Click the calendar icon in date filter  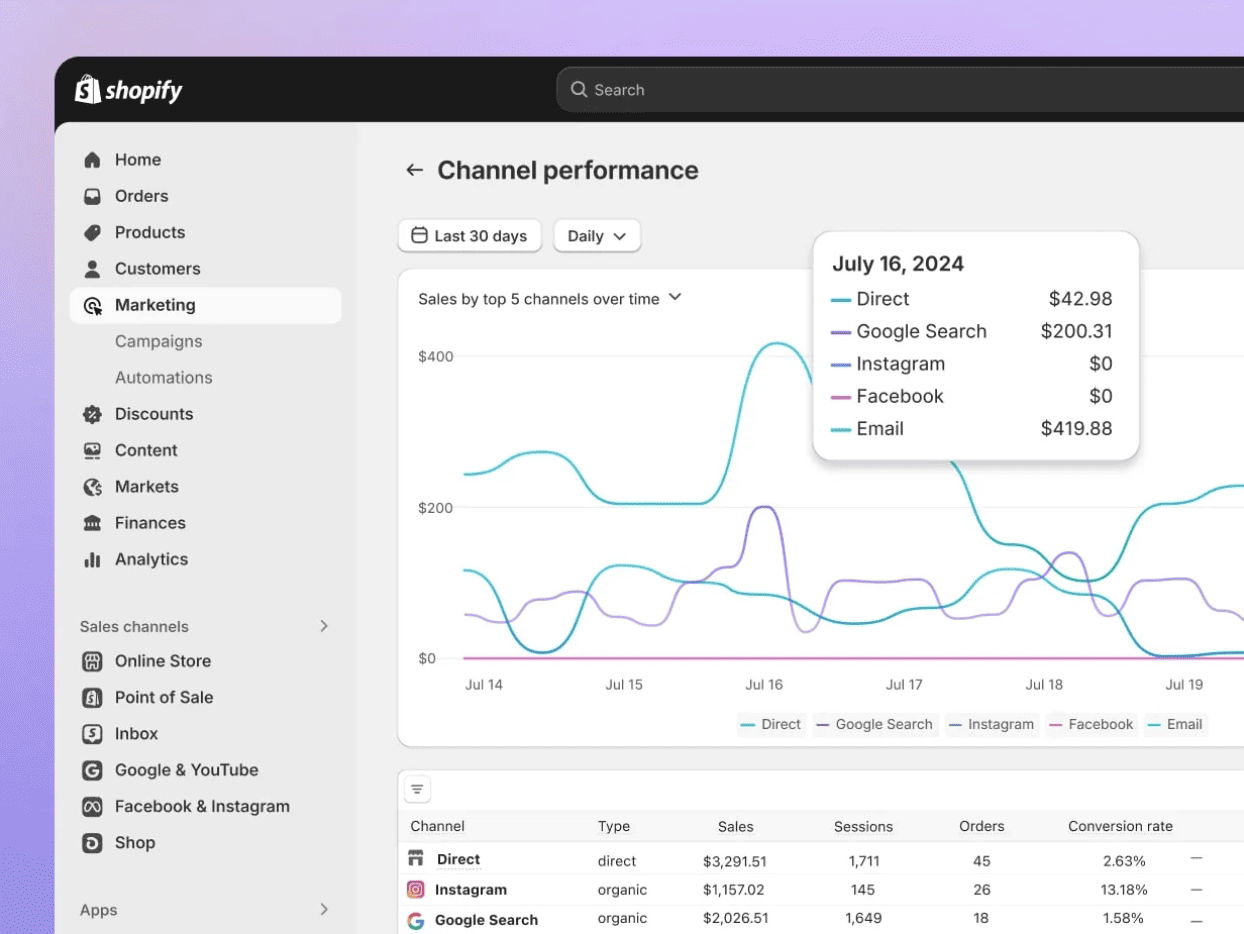click(x=420, y=236)
